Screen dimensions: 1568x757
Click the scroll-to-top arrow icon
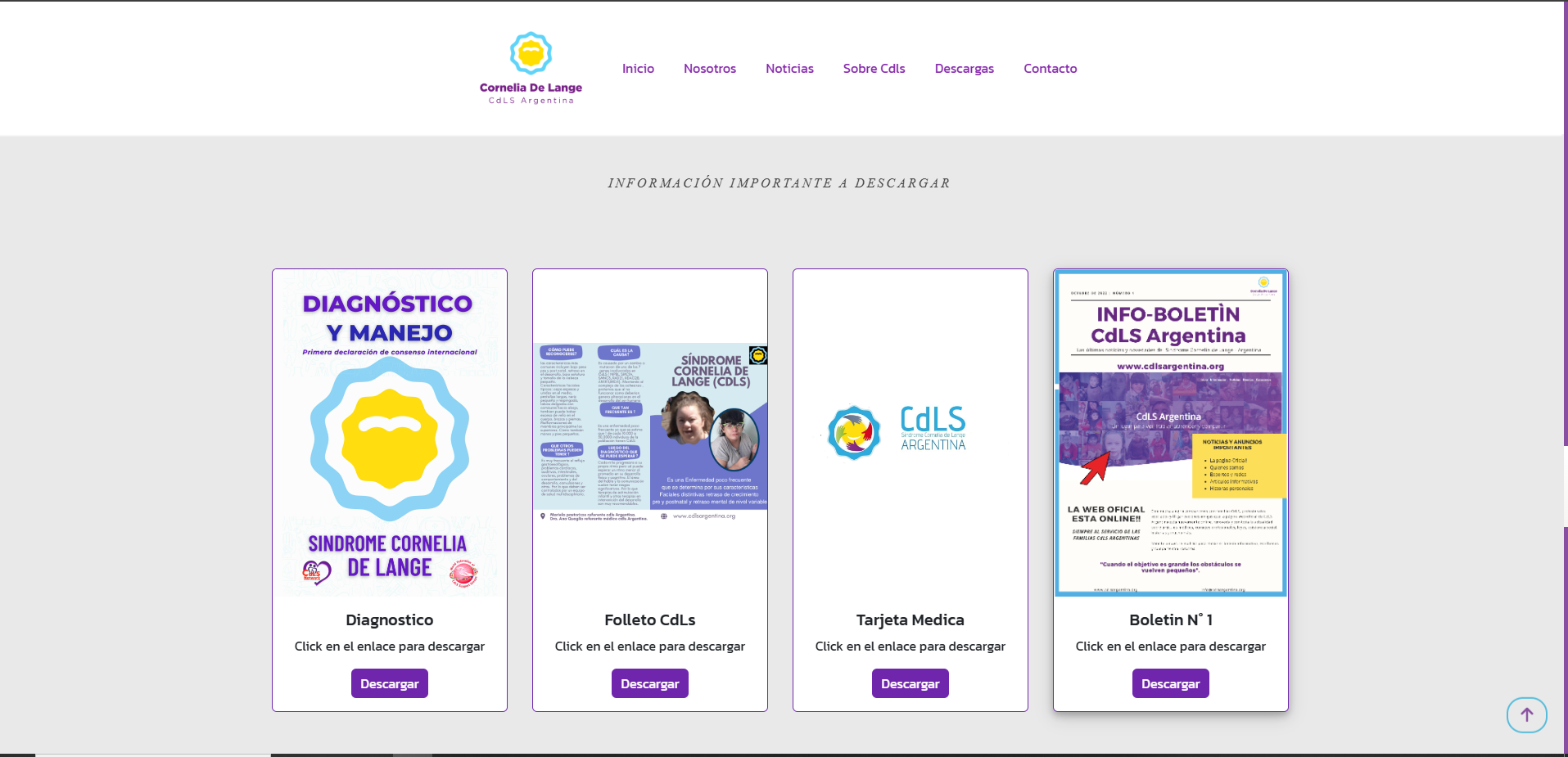(1525, 714)
